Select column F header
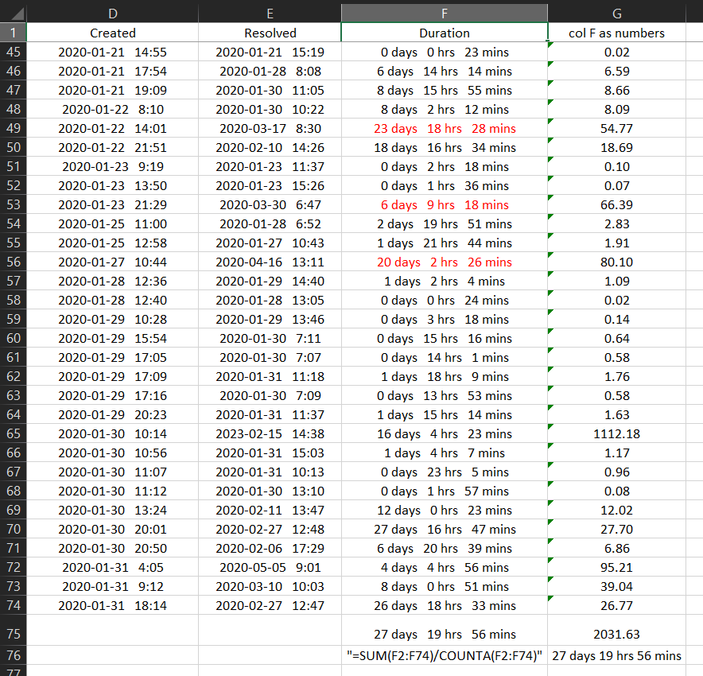The width and height of the screenshot is (703, 676). 444,14
